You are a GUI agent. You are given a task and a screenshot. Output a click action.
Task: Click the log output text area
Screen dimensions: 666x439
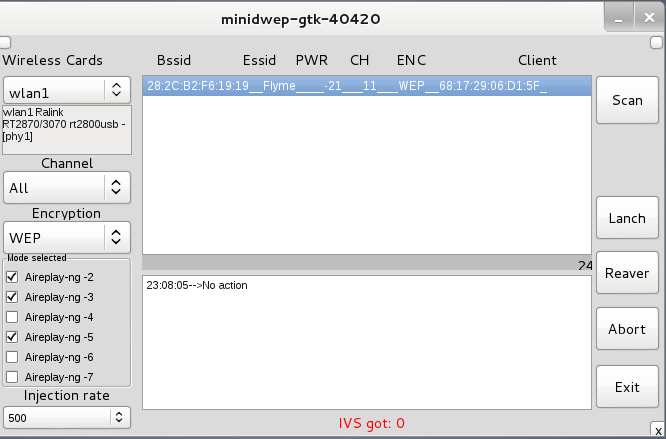pos(366,342)
